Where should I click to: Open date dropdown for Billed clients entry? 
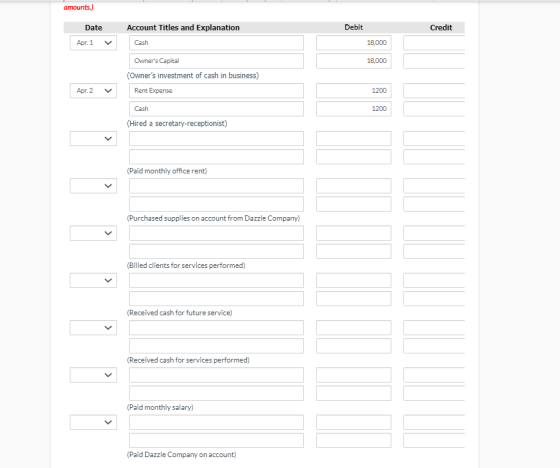click(93, 233)
